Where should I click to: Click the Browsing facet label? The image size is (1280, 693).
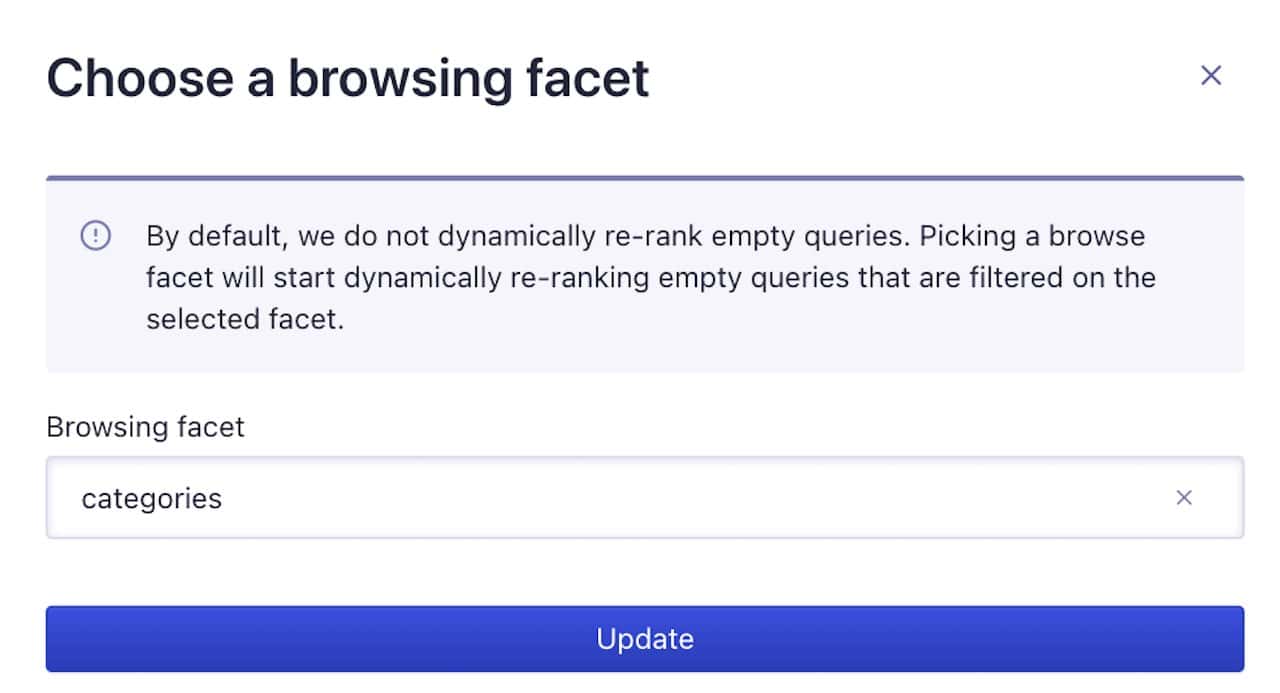point(145,427)
